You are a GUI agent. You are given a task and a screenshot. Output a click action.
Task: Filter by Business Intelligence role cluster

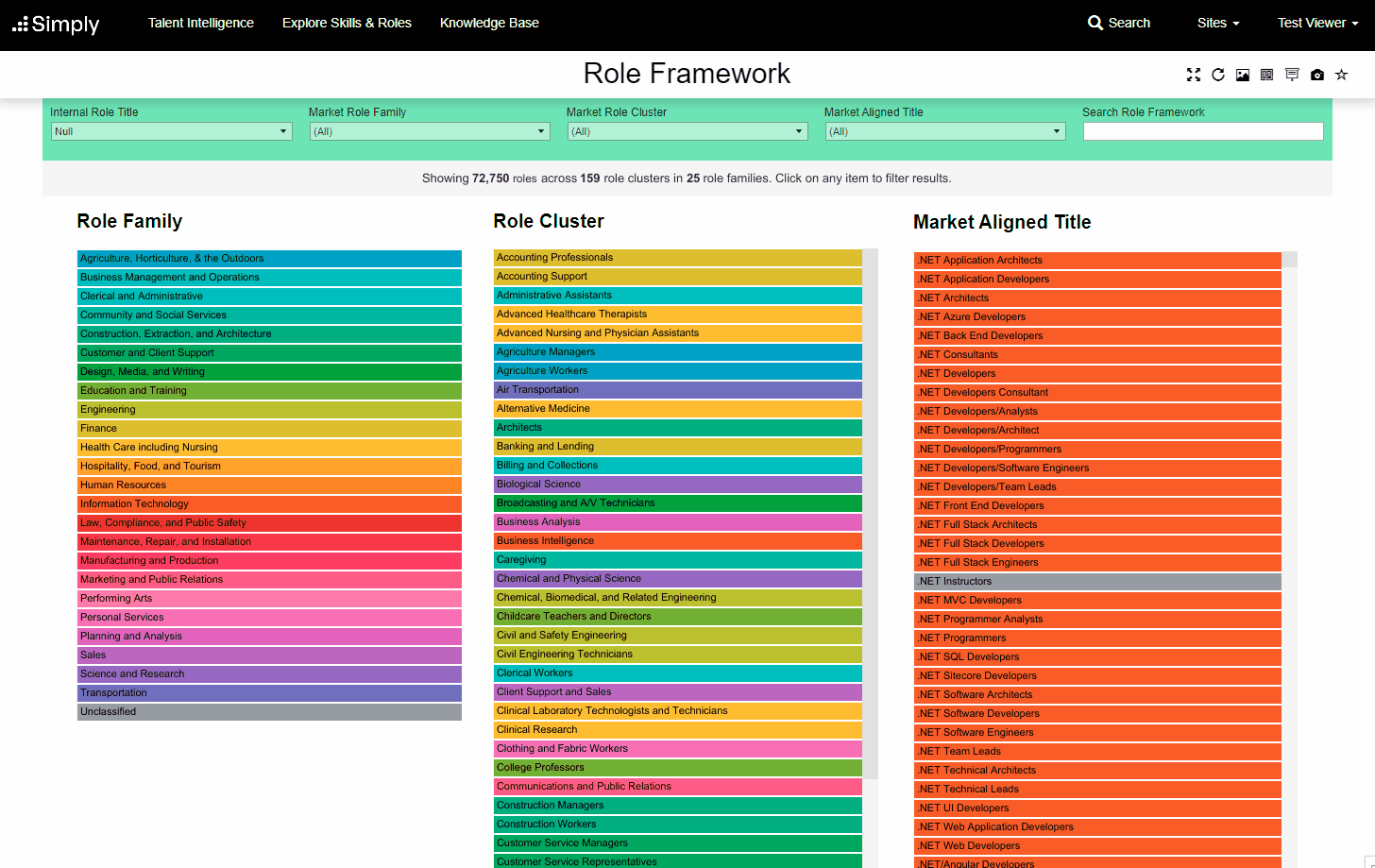pos(677,541)
